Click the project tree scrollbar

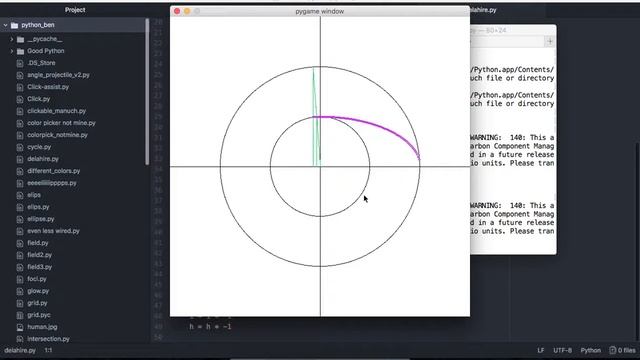(x=147, y=92)
